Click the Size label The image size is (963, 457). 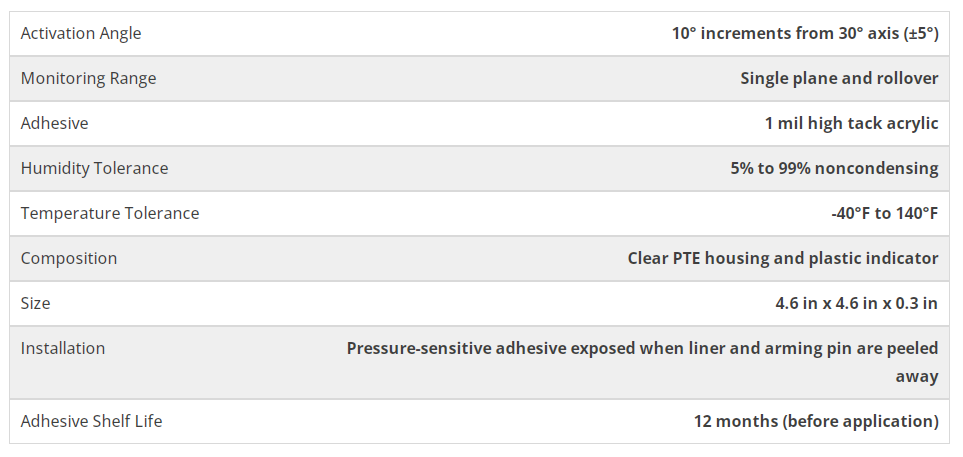(35, 303)
